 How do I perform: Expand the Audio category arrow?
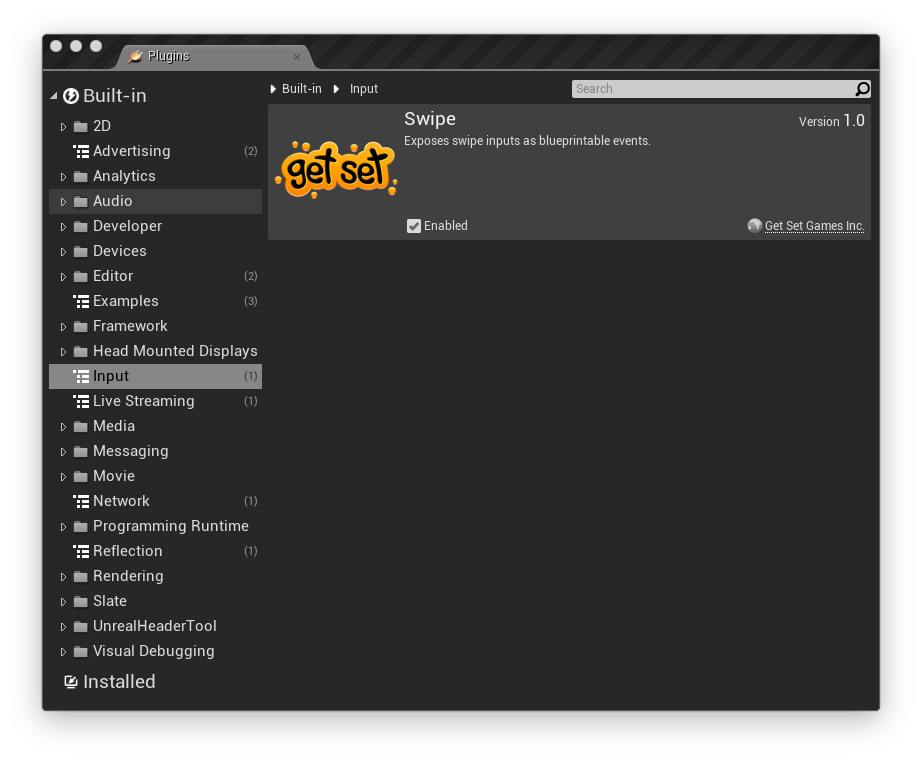tap(63, 202)
